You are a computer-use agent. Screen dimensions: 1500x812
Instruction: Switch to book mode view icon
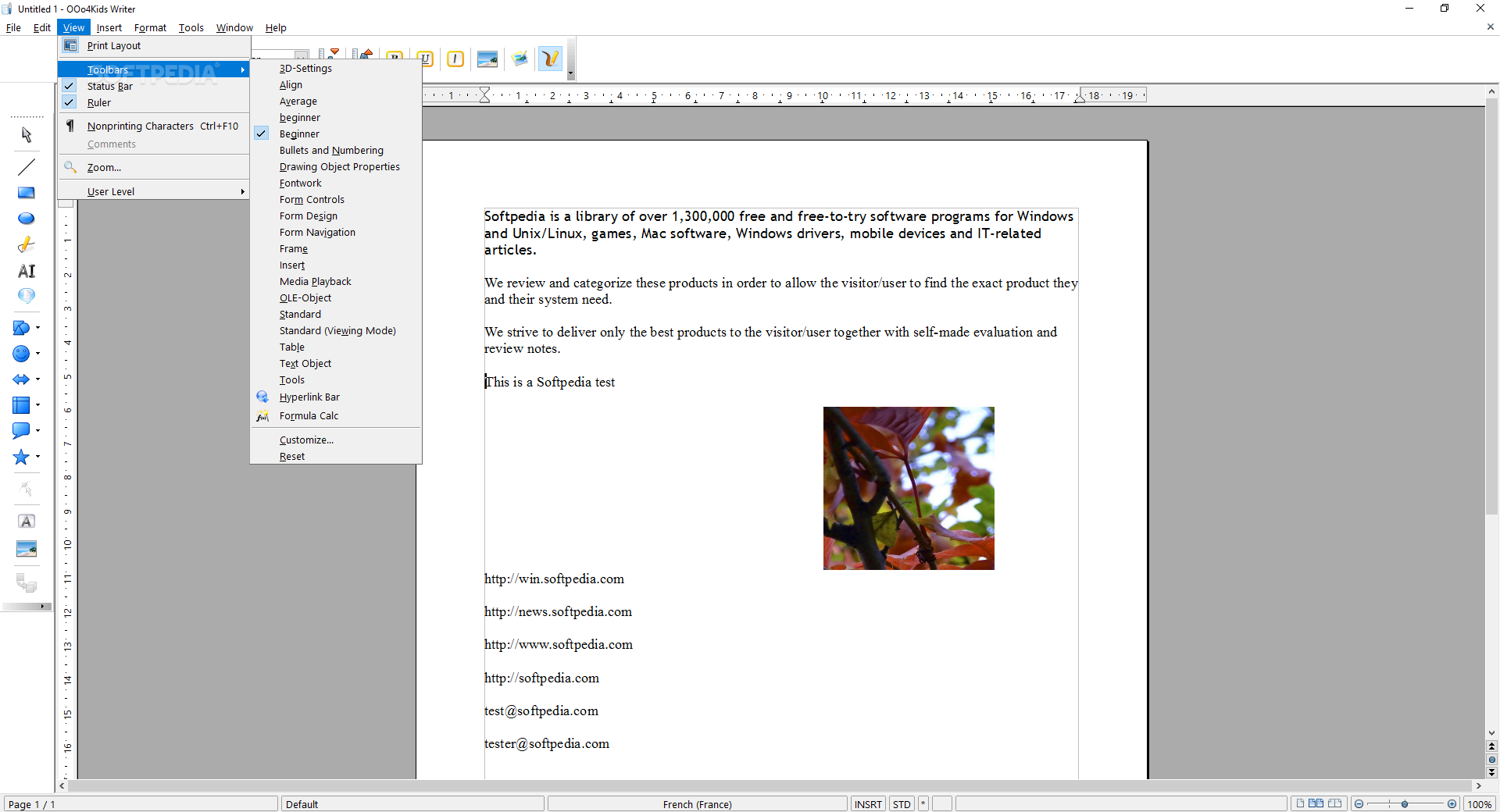(1334, 803)
